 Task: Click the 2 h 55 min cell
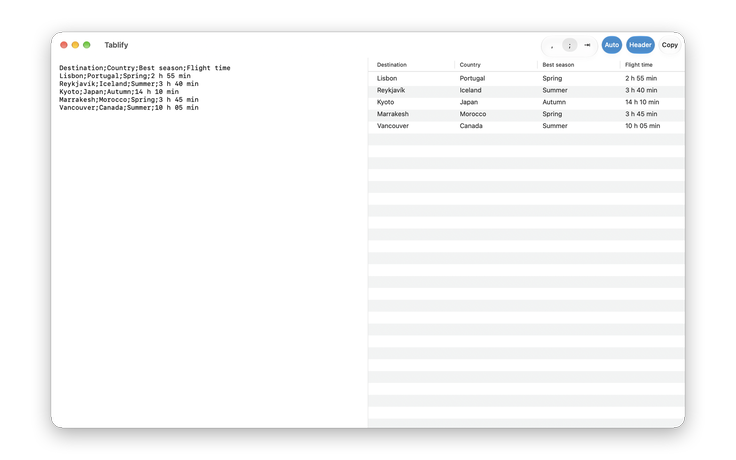click(641, 78)
